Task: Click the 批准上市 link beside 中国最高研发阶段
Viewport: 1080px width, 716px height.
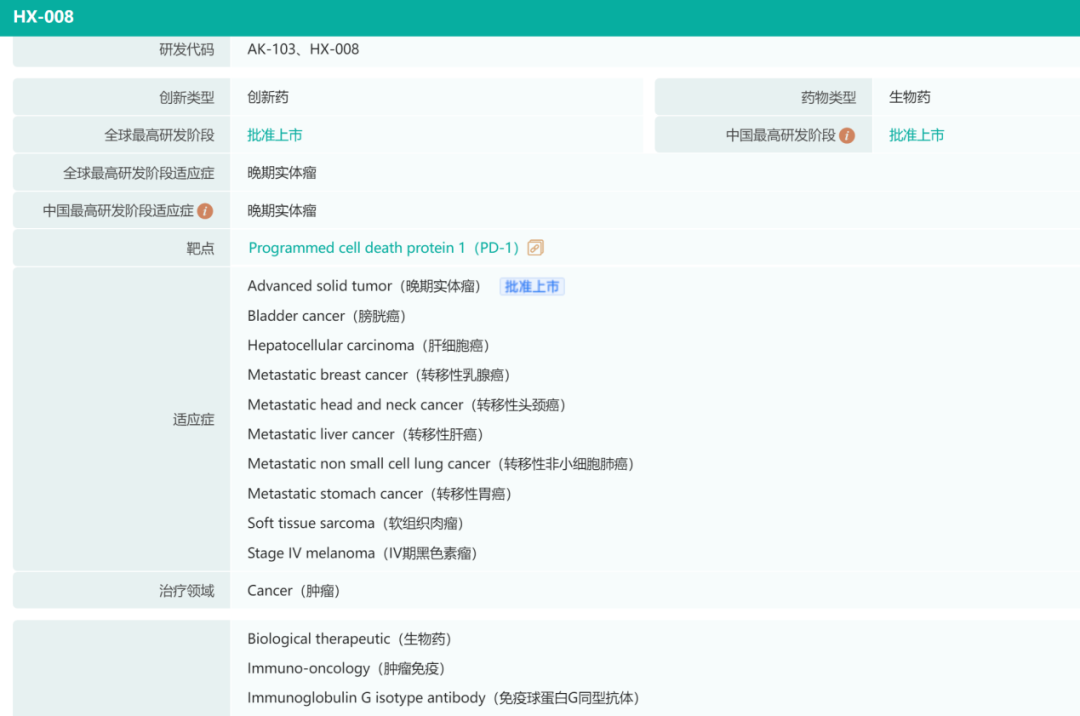Action: [x=917, y=134]
